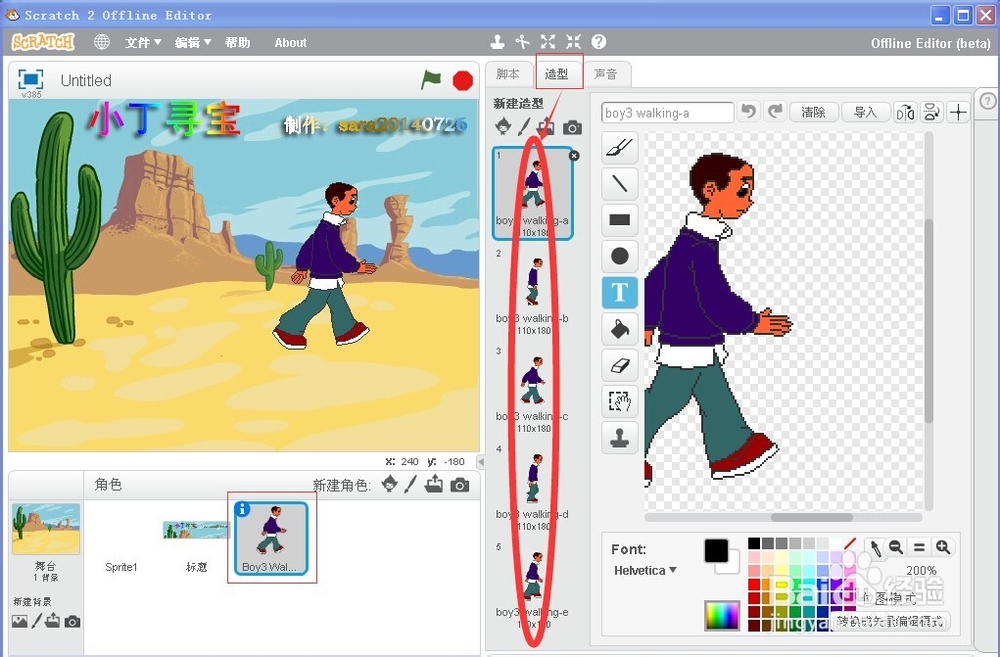Reset paint canvas zoom with equals icon
The image size is (1000, 657).
[x=919, y=547]
